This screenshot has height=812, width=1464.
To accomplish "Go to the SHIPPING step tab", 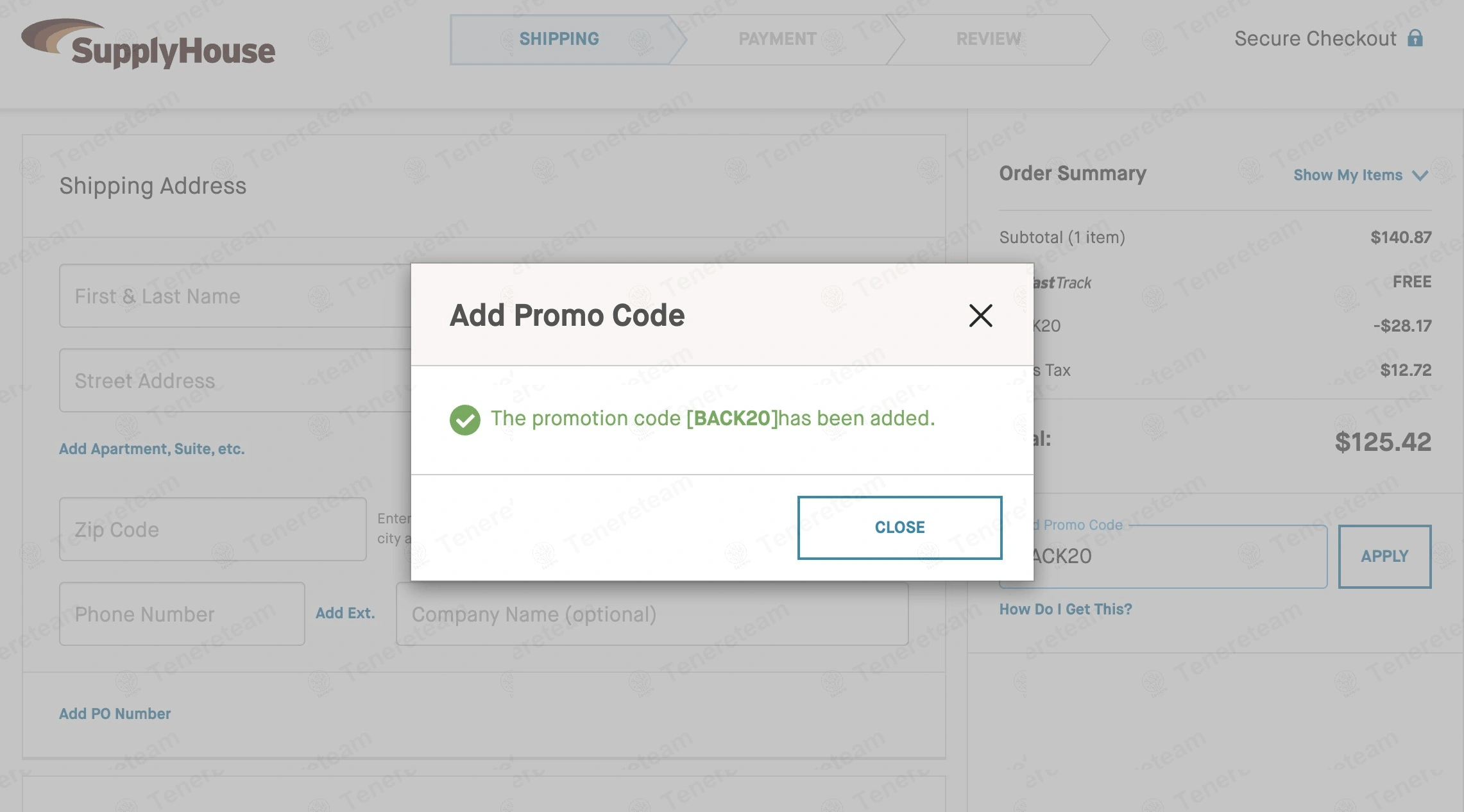I will tap(559, 39).
